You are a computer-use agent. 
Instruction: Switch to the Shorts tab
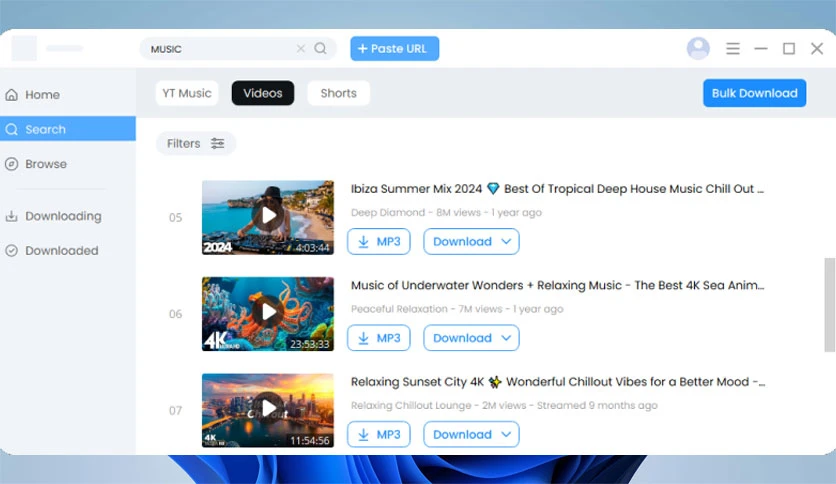339,93
